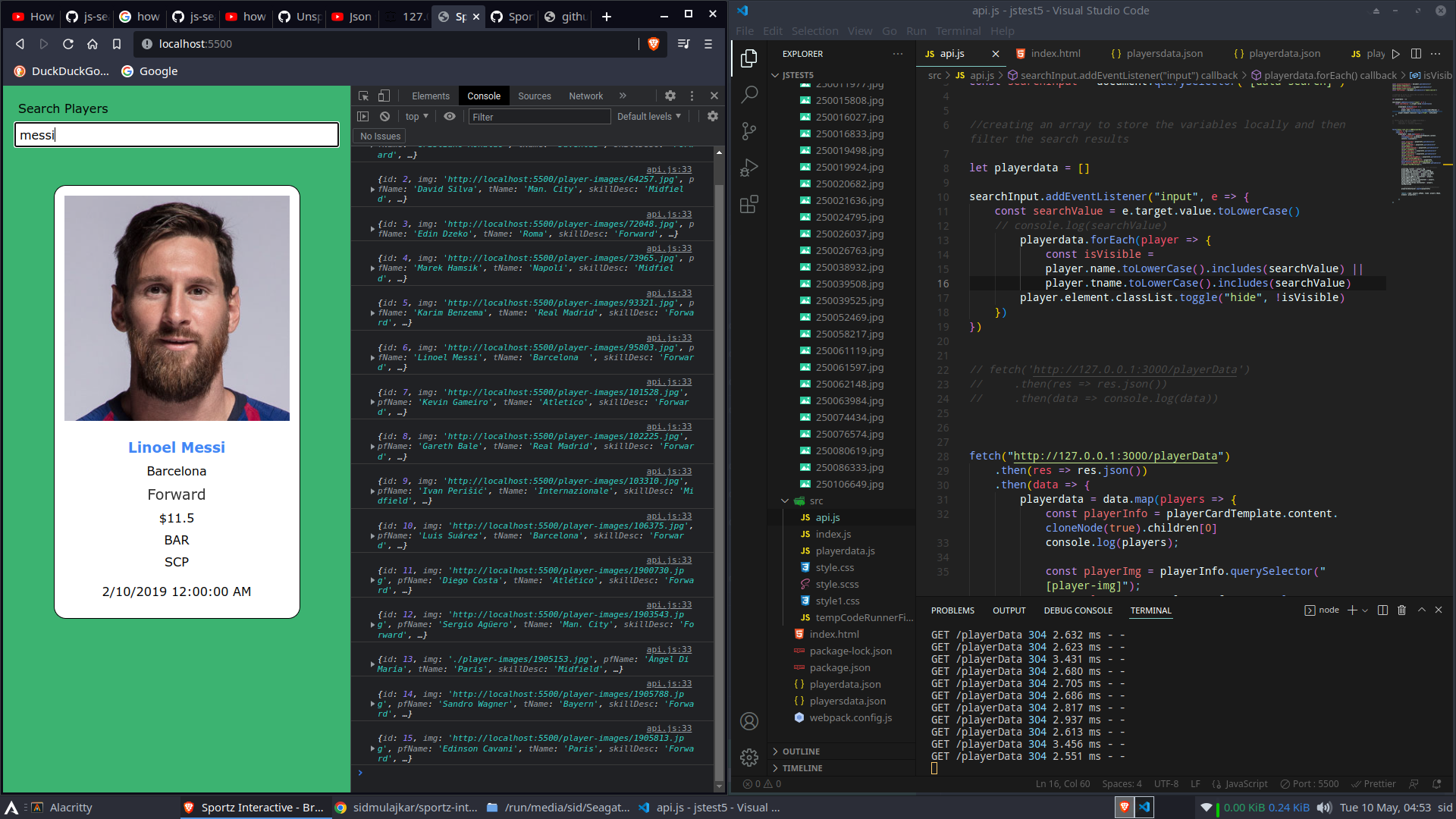Screen dimensions: 1456x819
Task: Switch to the Network tab in DevTools
Action: pos(585,96)
